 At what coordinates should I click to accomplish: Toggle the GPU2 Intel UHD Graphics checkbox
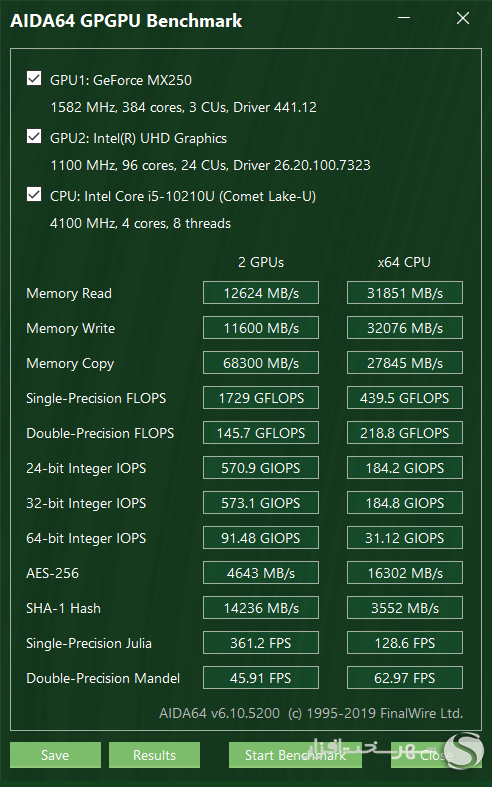point(34,137)
